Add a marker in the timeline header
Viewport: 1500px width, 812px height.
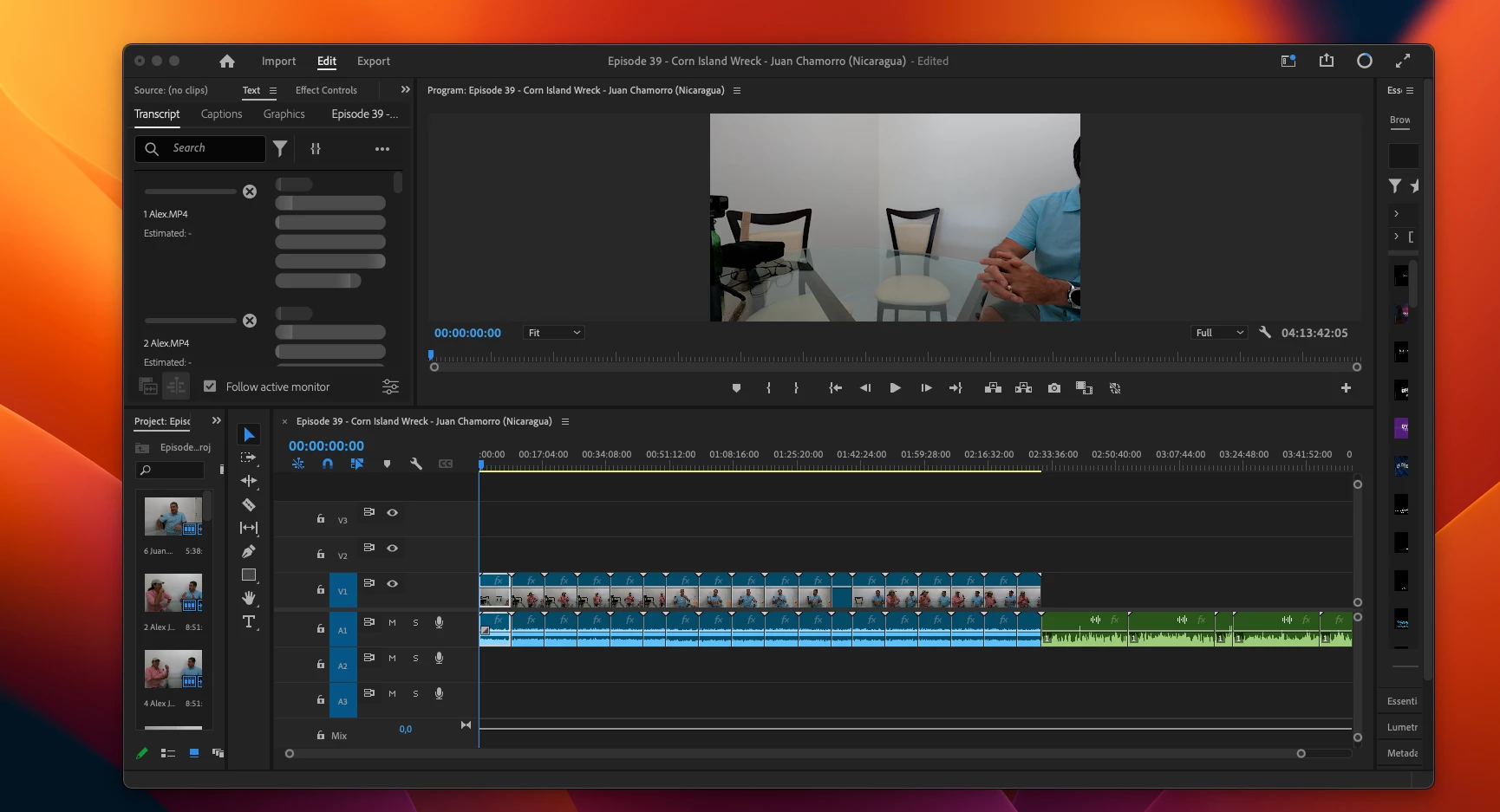[387, 464]
